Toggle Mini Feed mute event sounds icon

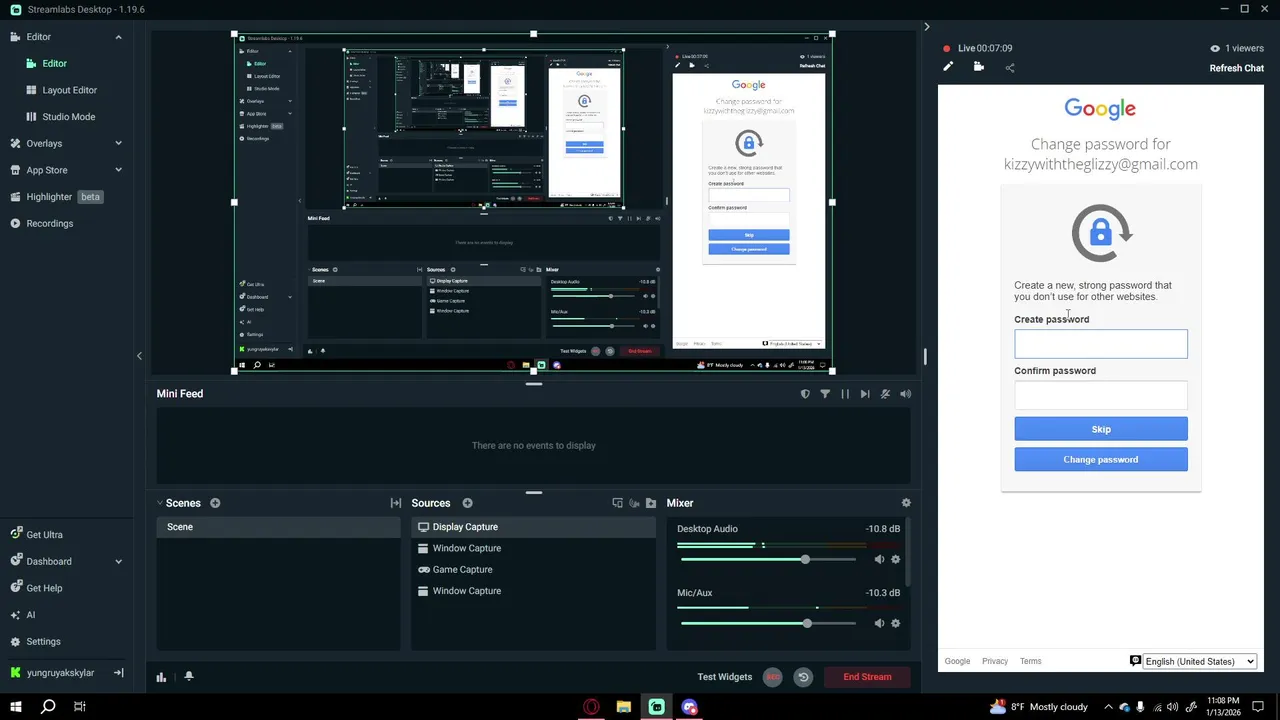tap(885, 394)
